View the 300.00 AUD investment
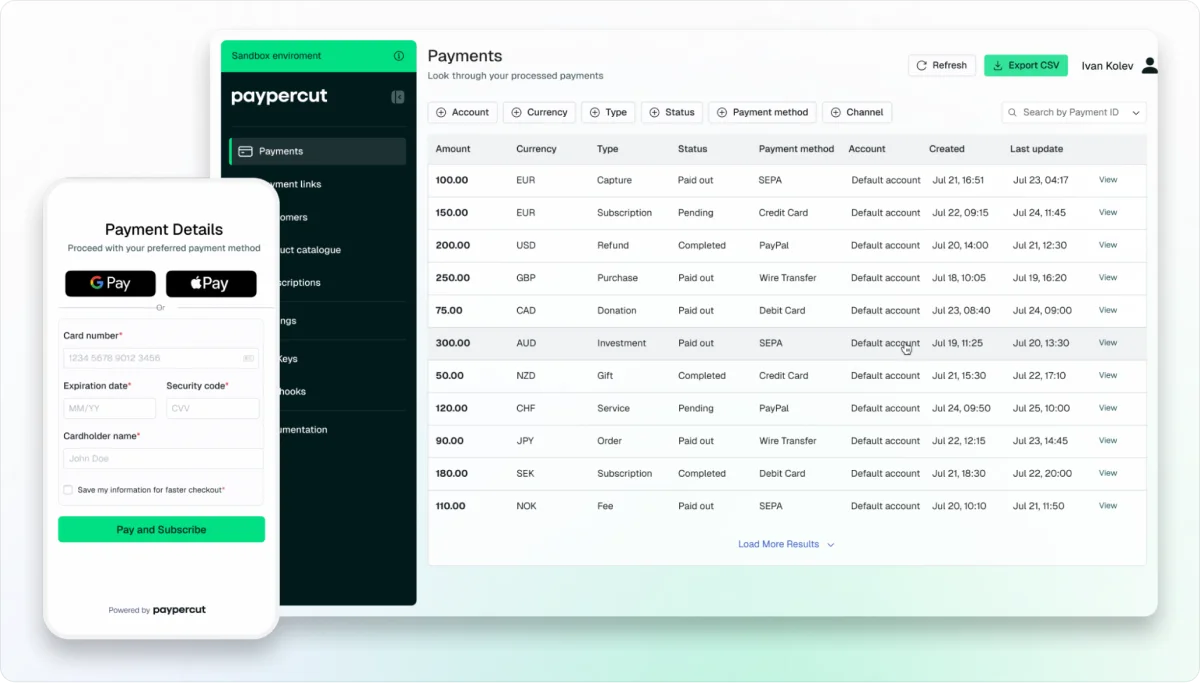The image size is (1200, 683). tap(1108, 343)
